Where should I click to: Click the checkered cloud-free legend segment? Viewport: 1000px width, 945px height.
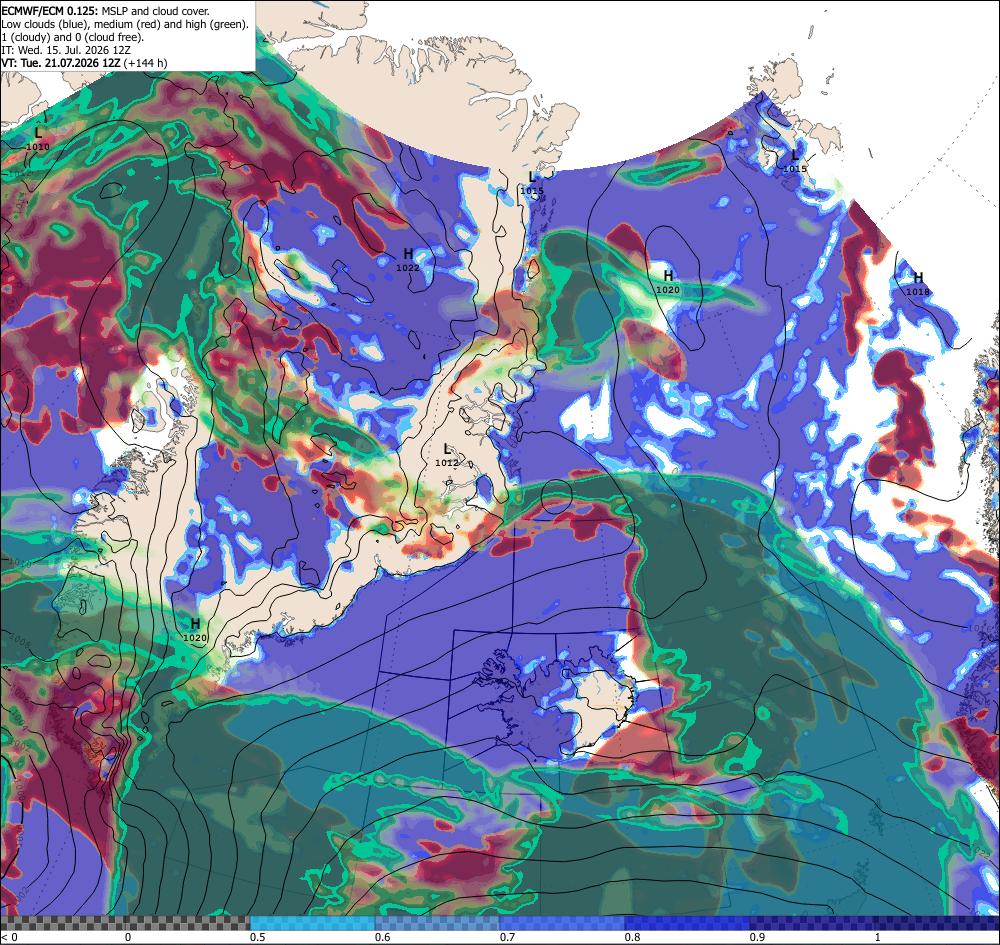[x=125, y=923]
